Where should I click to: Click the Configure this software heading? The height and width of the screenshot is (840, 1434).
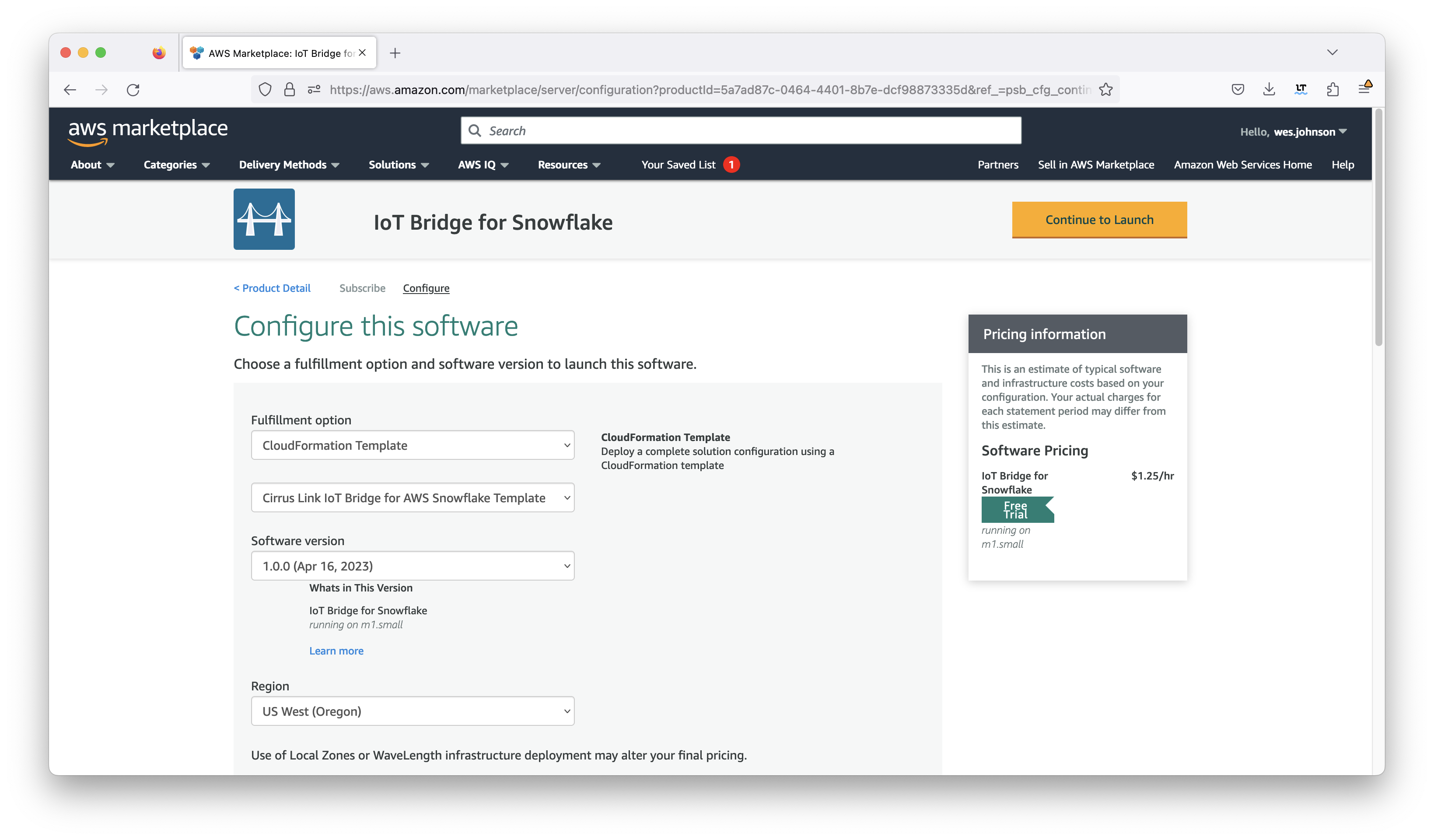(376, 326)
